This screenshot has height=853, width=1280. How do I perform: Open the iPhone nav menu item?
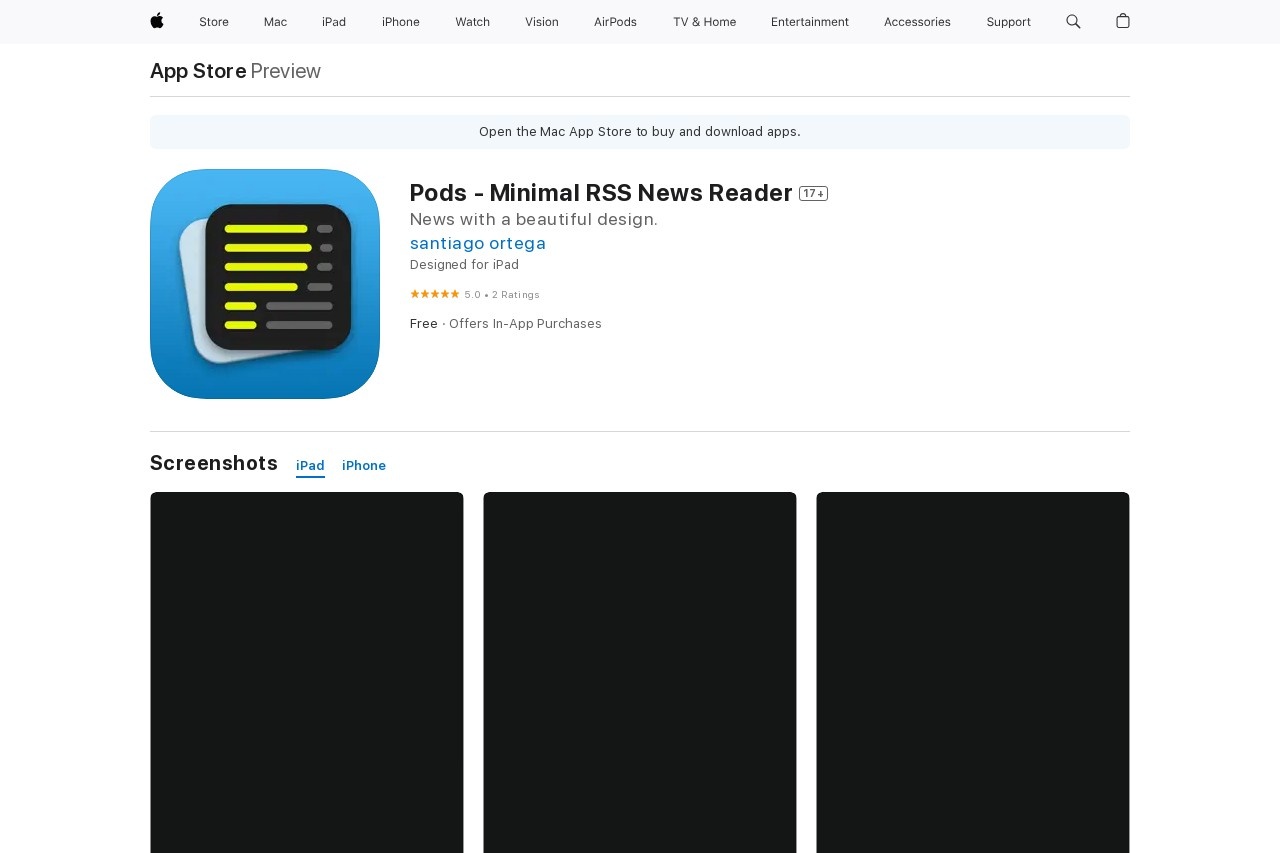(x=401, y=22)
